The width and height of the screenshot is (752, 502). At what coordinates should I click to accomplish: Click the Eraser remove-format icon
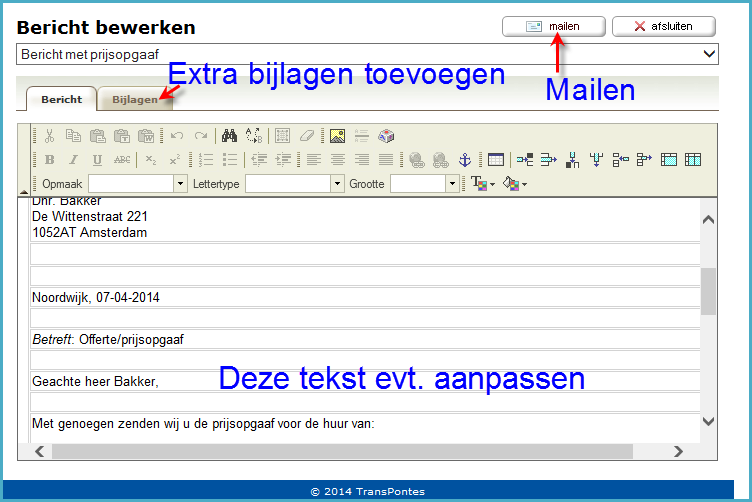click(x=307, y=136)
